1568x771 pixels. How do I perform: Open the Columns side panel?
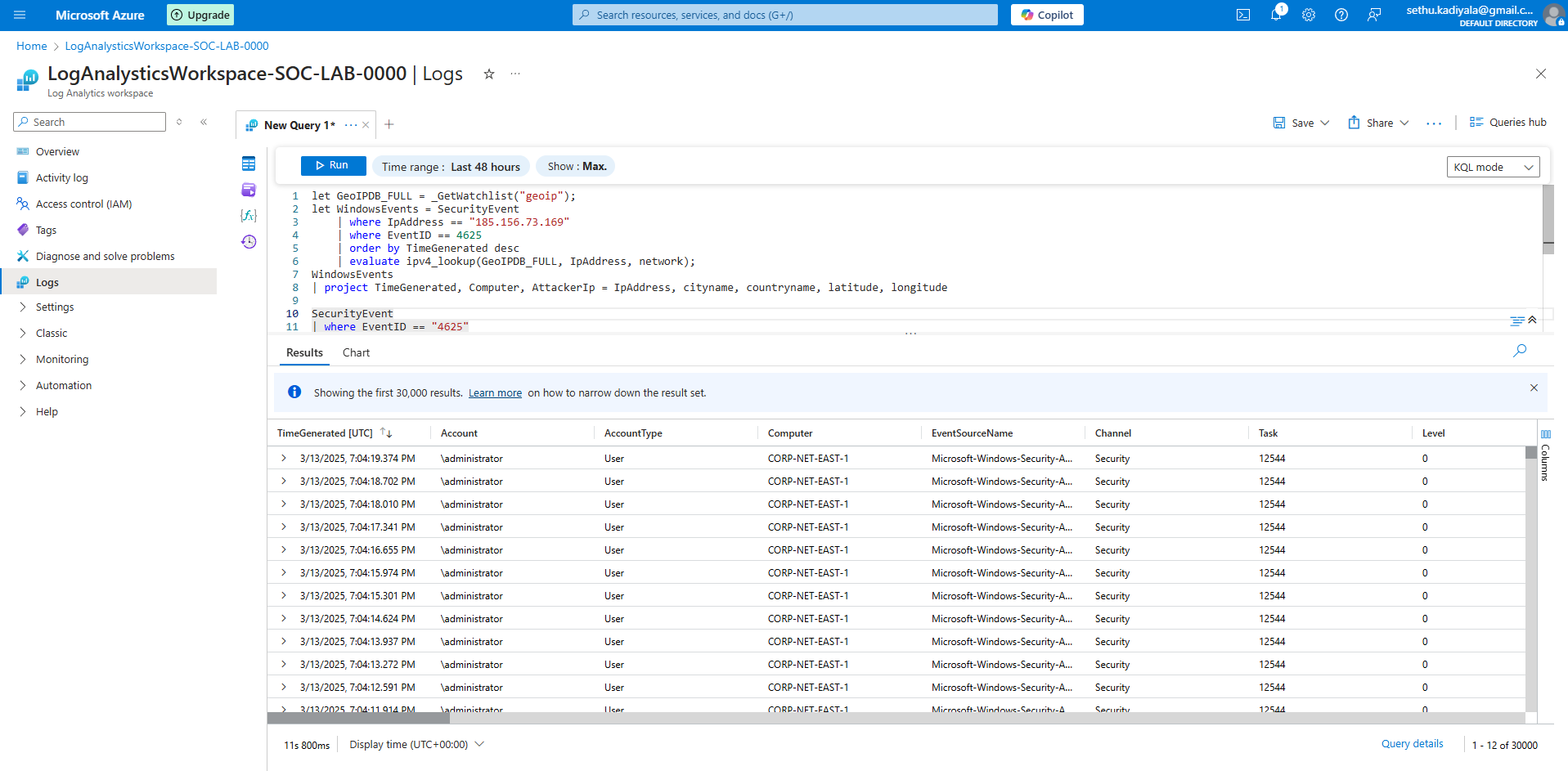[x=1545, y=455]
